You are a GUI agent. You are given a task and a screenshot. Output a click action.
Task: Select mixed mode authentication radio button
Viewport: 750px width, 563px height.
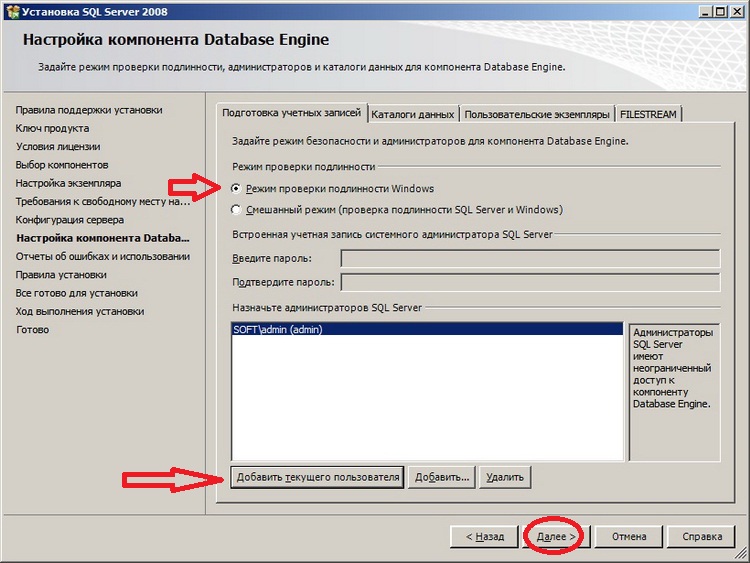(236, 210)
